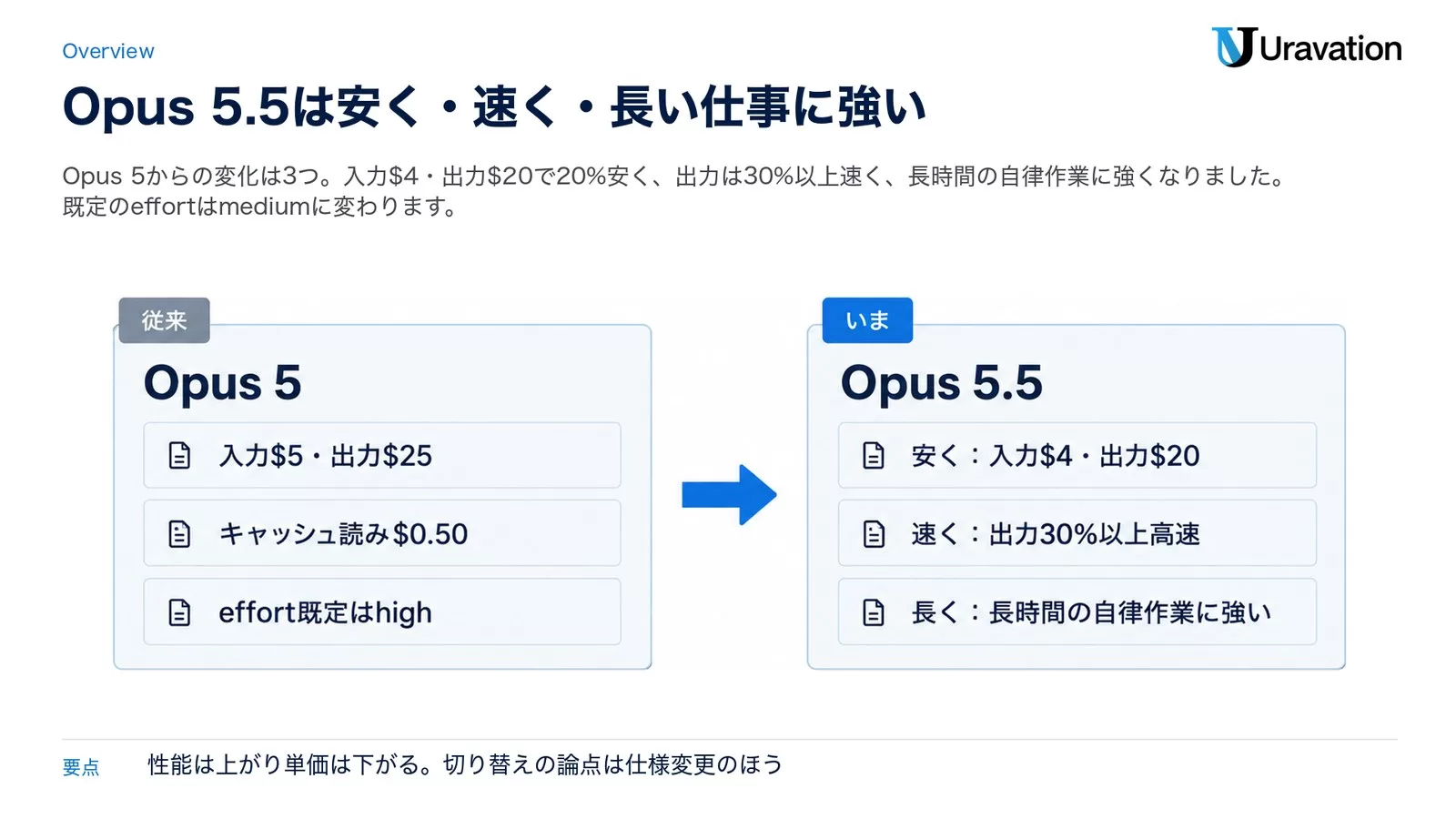
Task: Click the text 速く：出力30%以上高速
Action: coord(1056,534)
